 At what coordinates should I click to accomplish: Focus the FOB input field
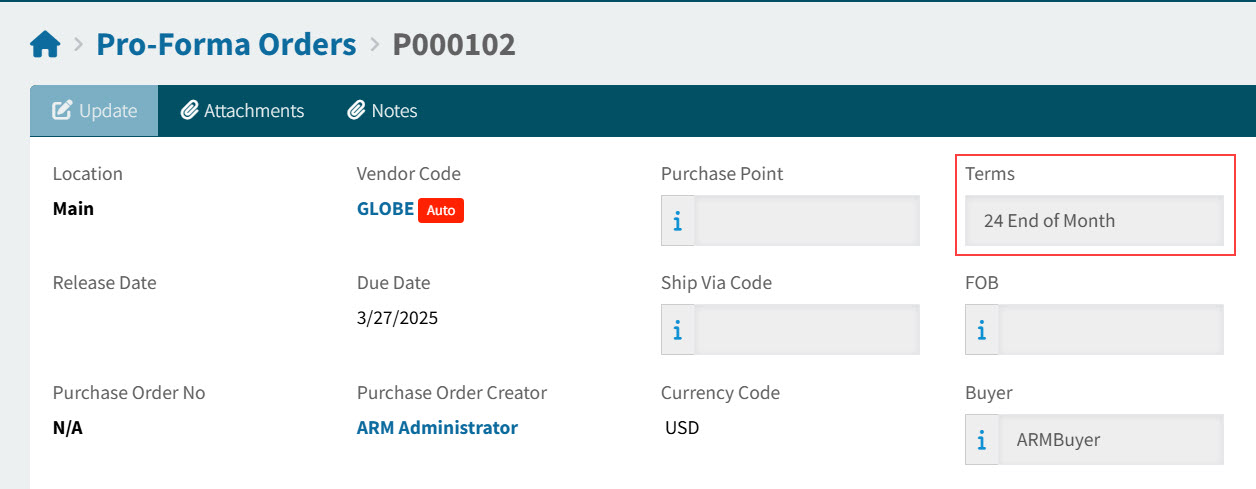coord(1111,330)
